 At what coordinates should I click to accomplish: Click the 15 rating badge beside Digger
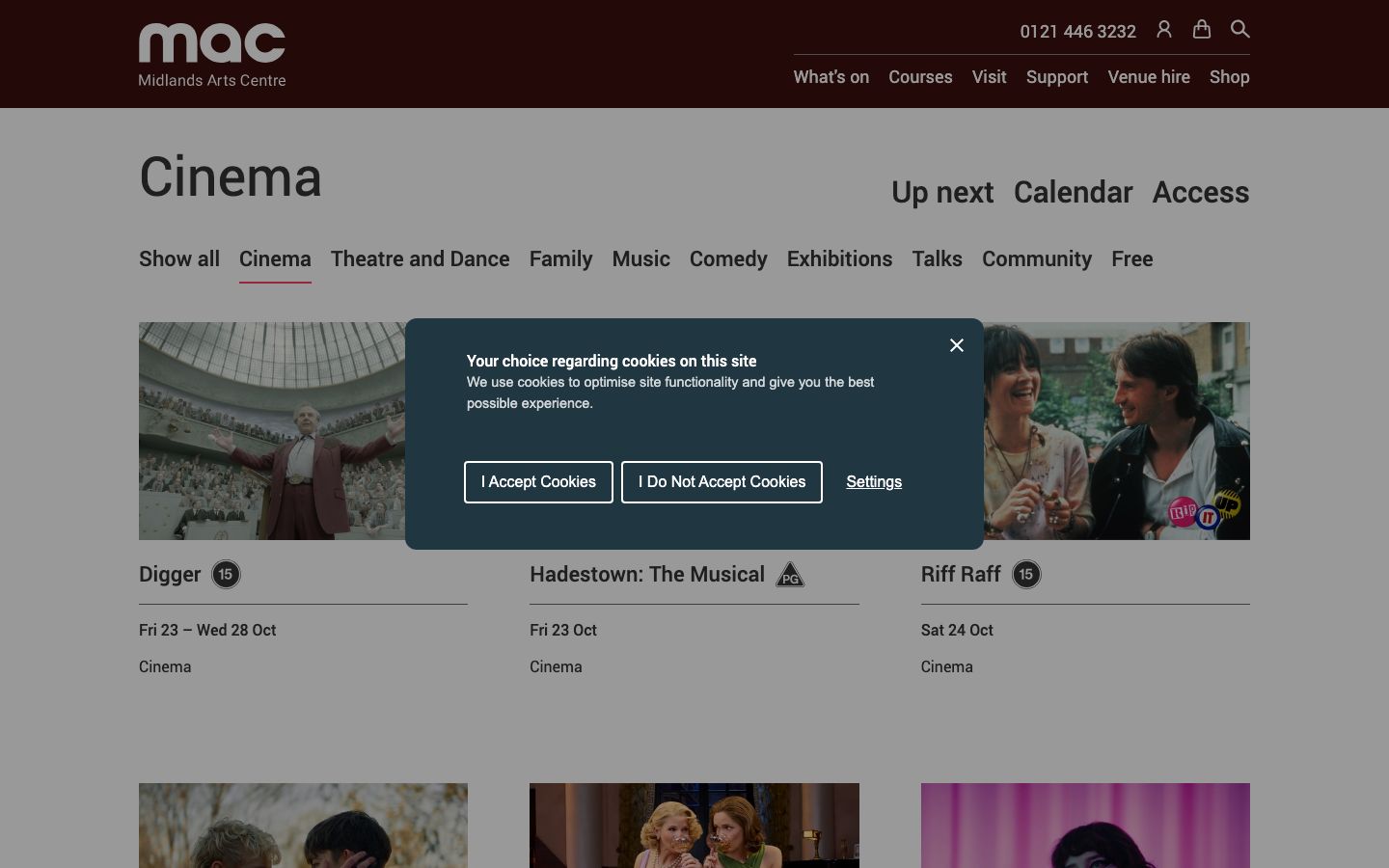click(x=226, y=575)
